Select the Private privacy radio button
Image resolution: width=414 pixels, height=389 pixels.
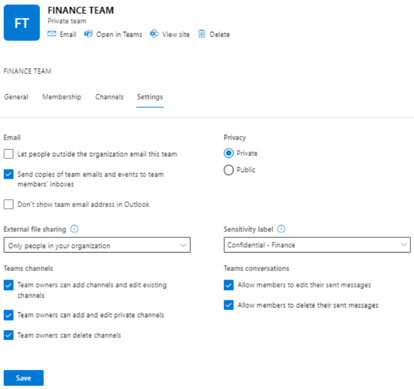tap(229, 153)
